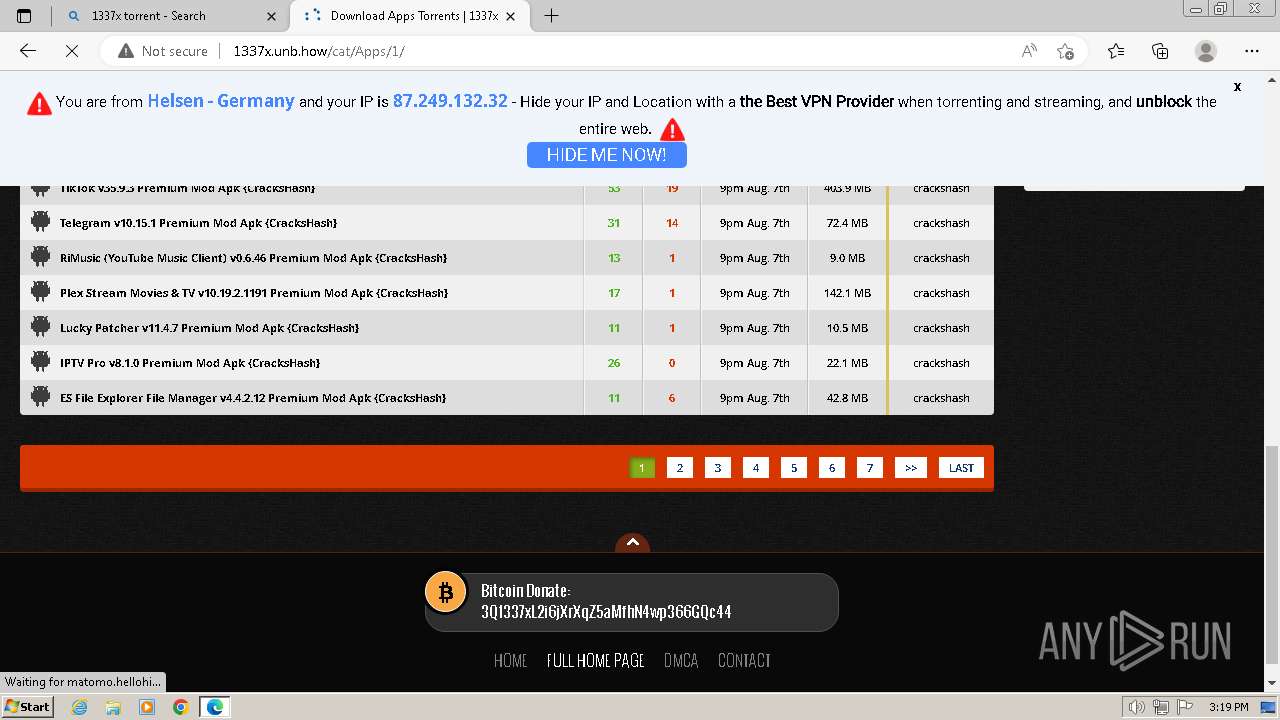Open the Collections icon

[1160, 51]
